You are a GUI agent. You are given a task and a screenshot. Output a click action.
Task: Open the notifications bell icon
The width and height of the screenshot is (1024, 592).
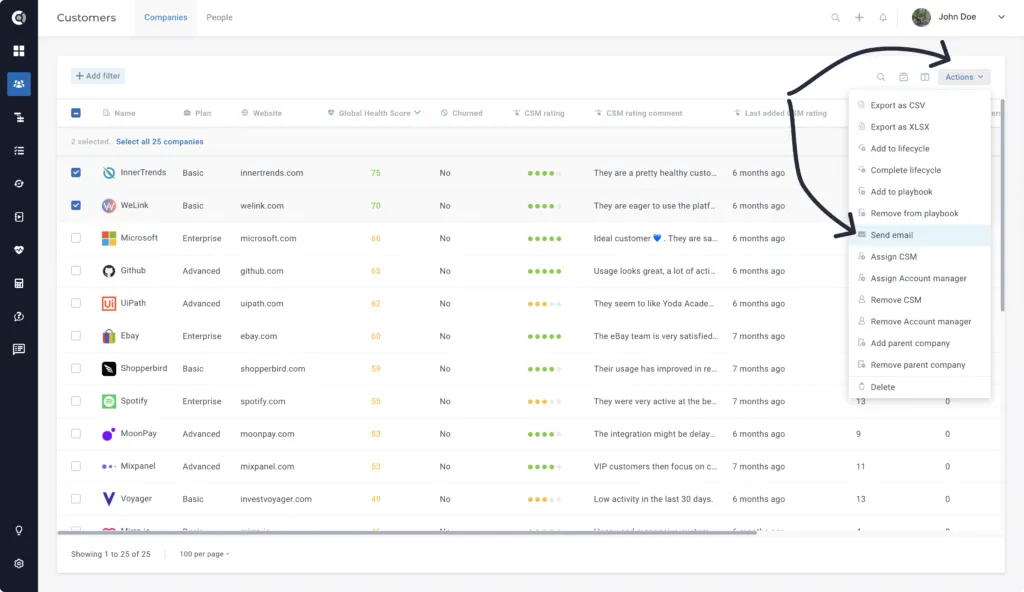click(x=883, y=18)
